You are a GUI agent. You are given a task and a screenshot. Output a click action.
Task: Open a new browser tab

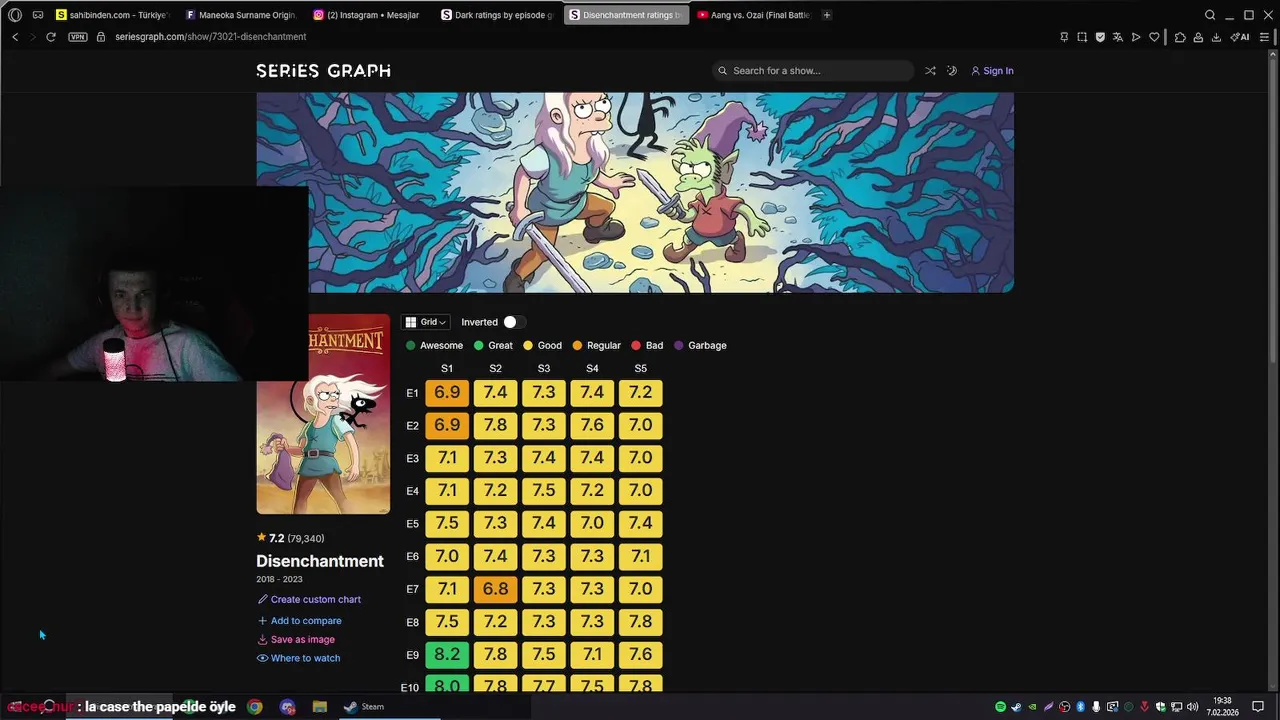tap(827, 15)
